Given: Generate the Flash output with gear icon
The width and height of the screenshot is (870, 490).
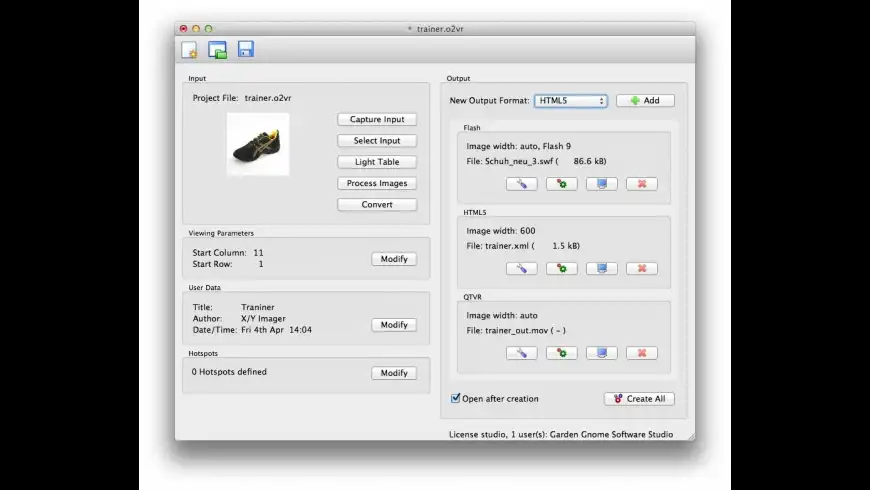Looking at the screenshot, I should pyautogui.click(x=561, y=184).
